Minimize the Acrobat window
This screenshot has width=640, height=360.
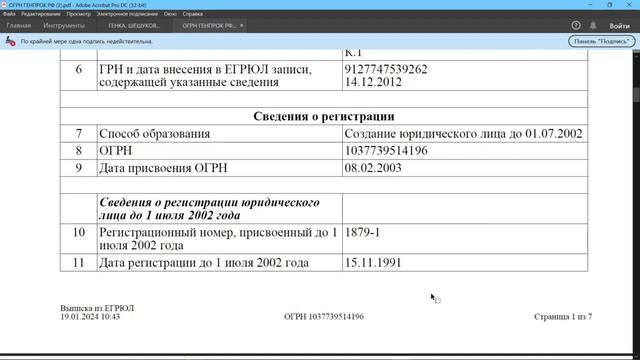click(x=590, y=4)
